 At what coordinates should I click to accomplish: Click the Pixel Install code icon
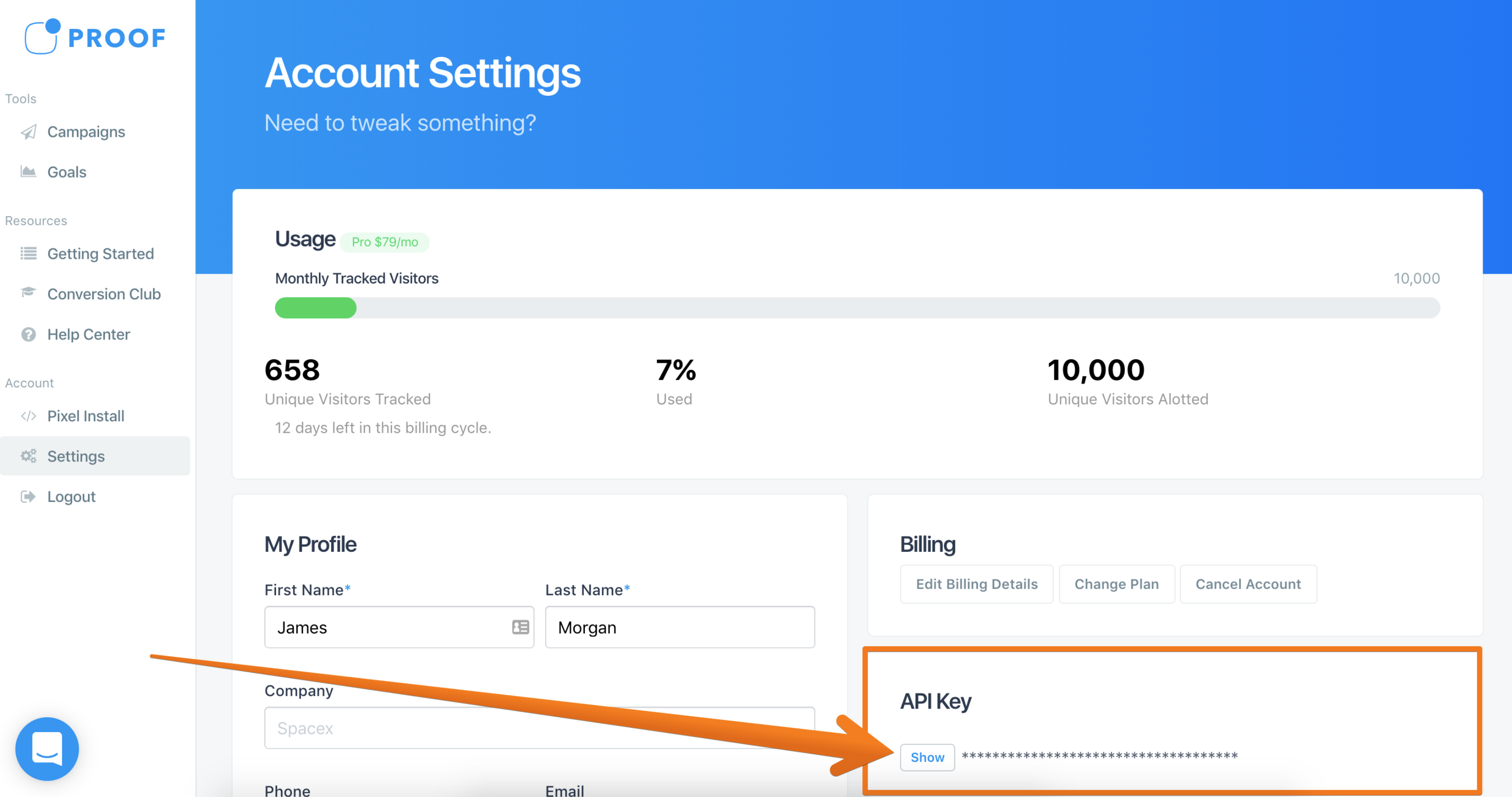tap(28, 416)
